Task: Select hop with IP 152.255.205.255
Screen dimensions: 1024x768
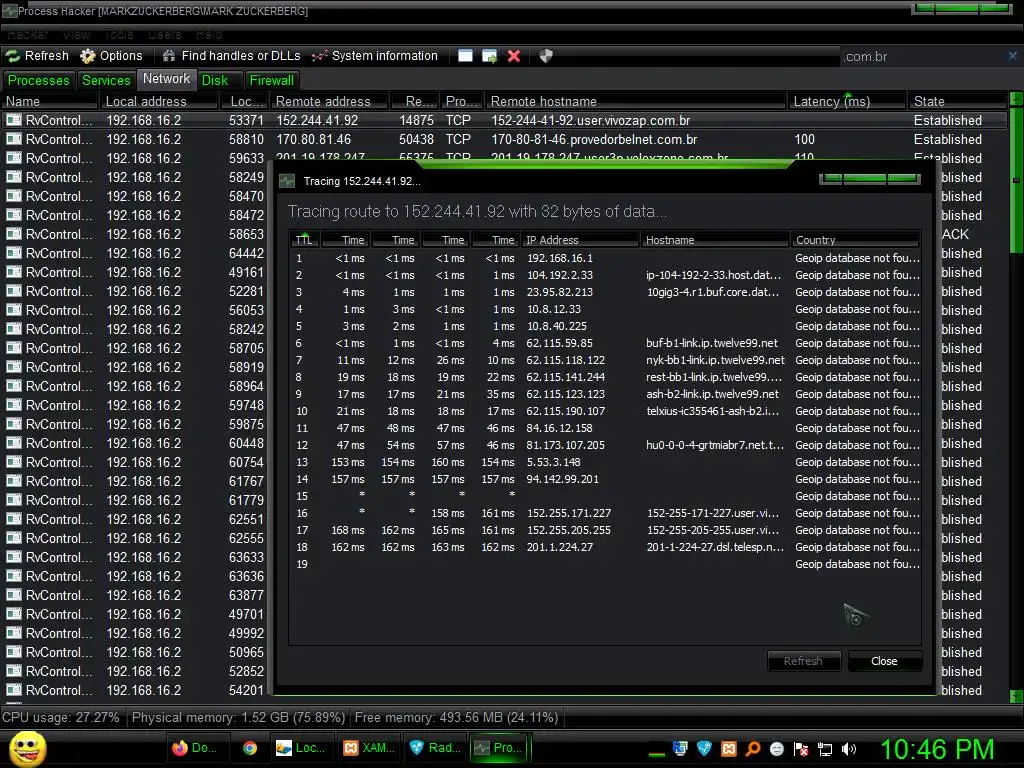Action: (605, 530)
